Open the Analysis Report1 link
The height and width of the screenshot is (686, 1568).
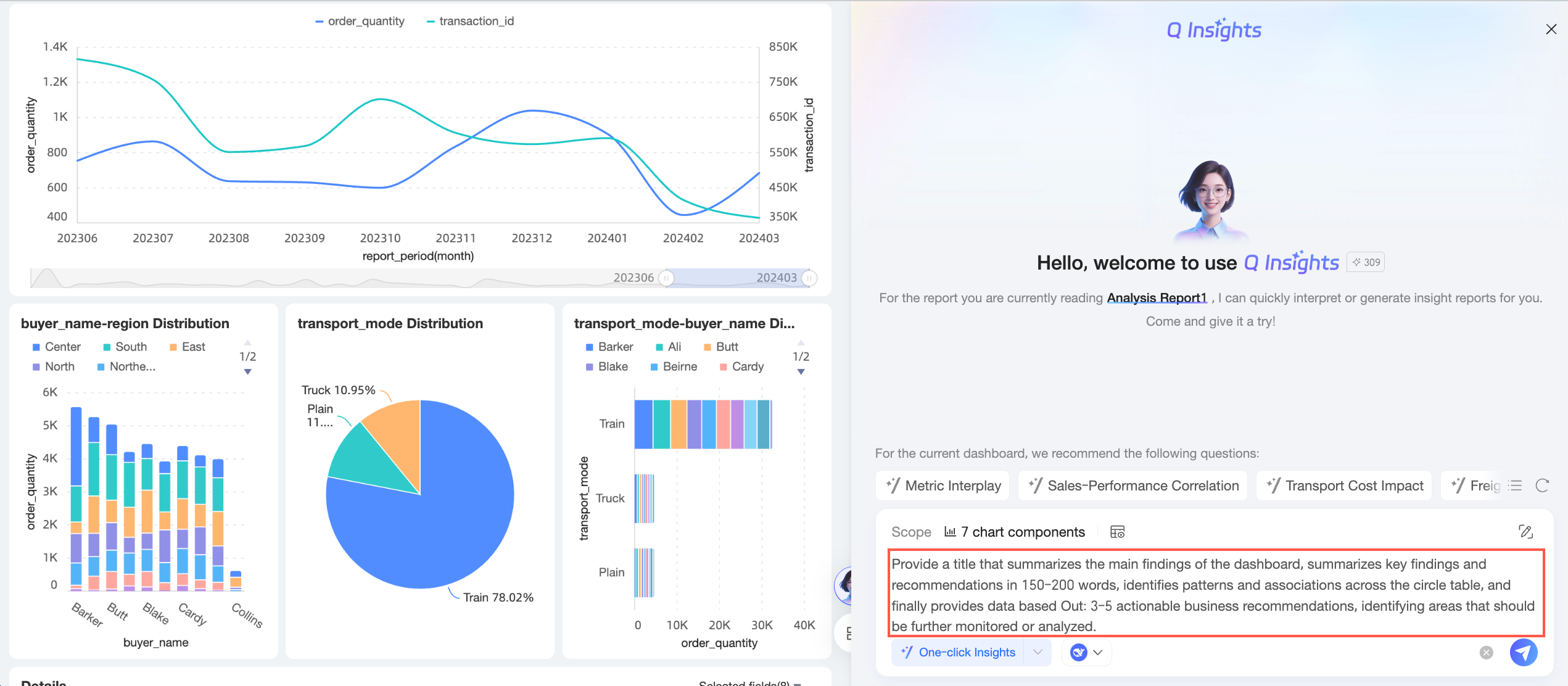(1157, 298)
